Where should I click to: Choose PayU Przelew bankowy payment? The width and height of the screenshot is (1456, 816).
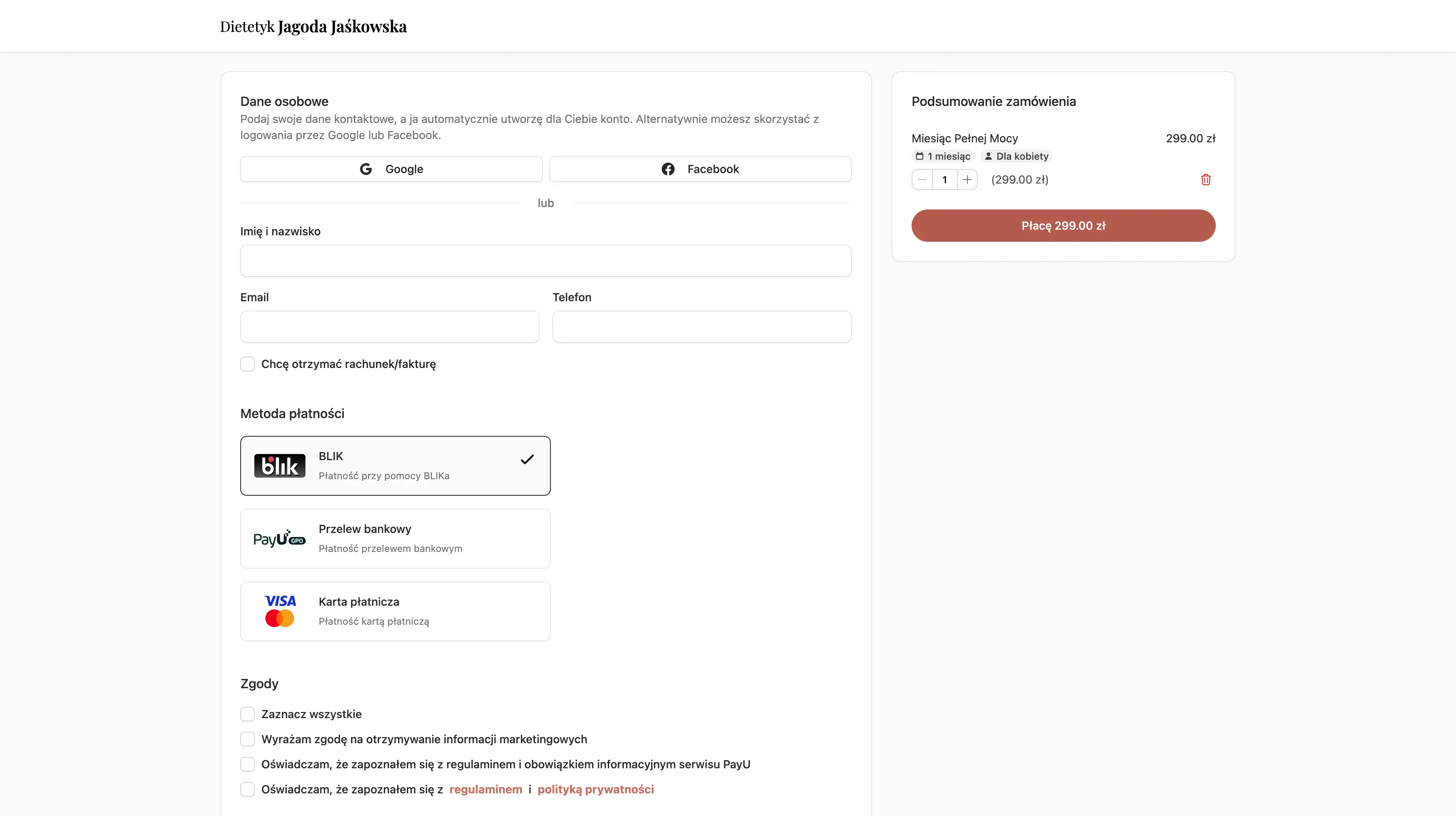(395, 539)
